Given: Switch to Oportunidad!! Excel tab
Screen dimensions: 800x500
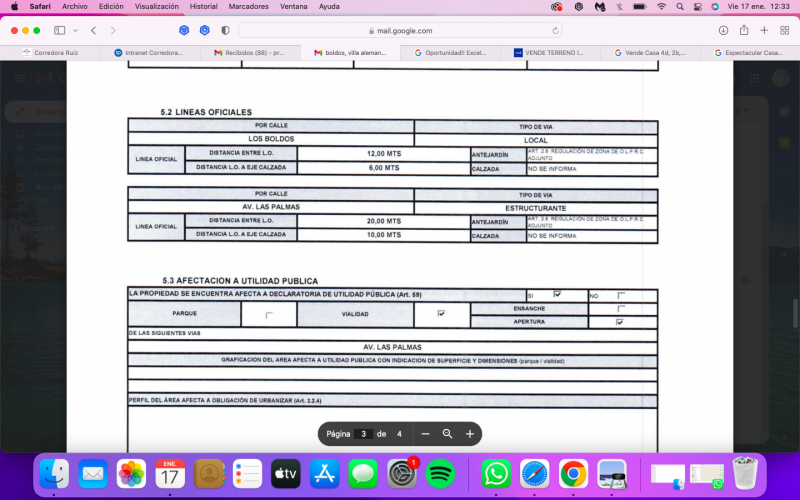Looking at the screenshot, I should click(x=450, y=53).
